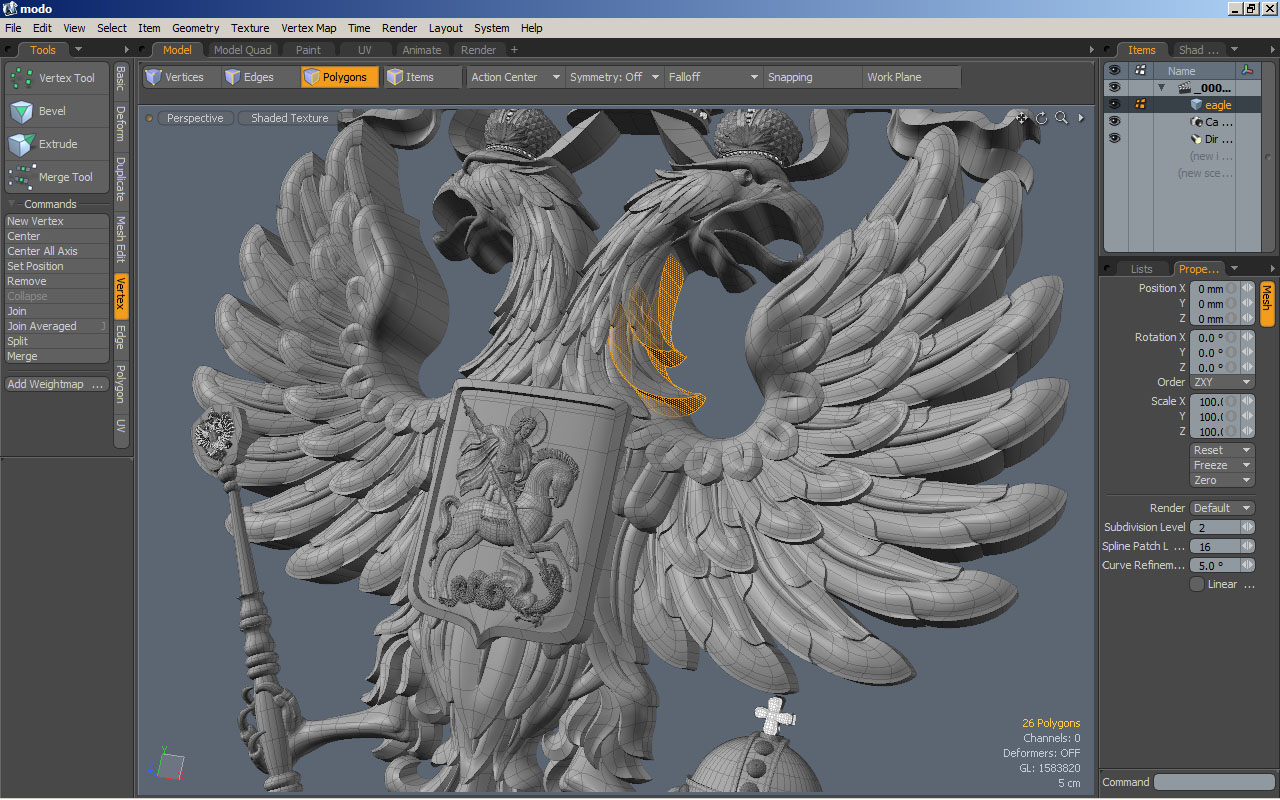Viewport: 1280px width, 800px height.
Task: Open the Lists tab
Action: tap(1141, 269)
